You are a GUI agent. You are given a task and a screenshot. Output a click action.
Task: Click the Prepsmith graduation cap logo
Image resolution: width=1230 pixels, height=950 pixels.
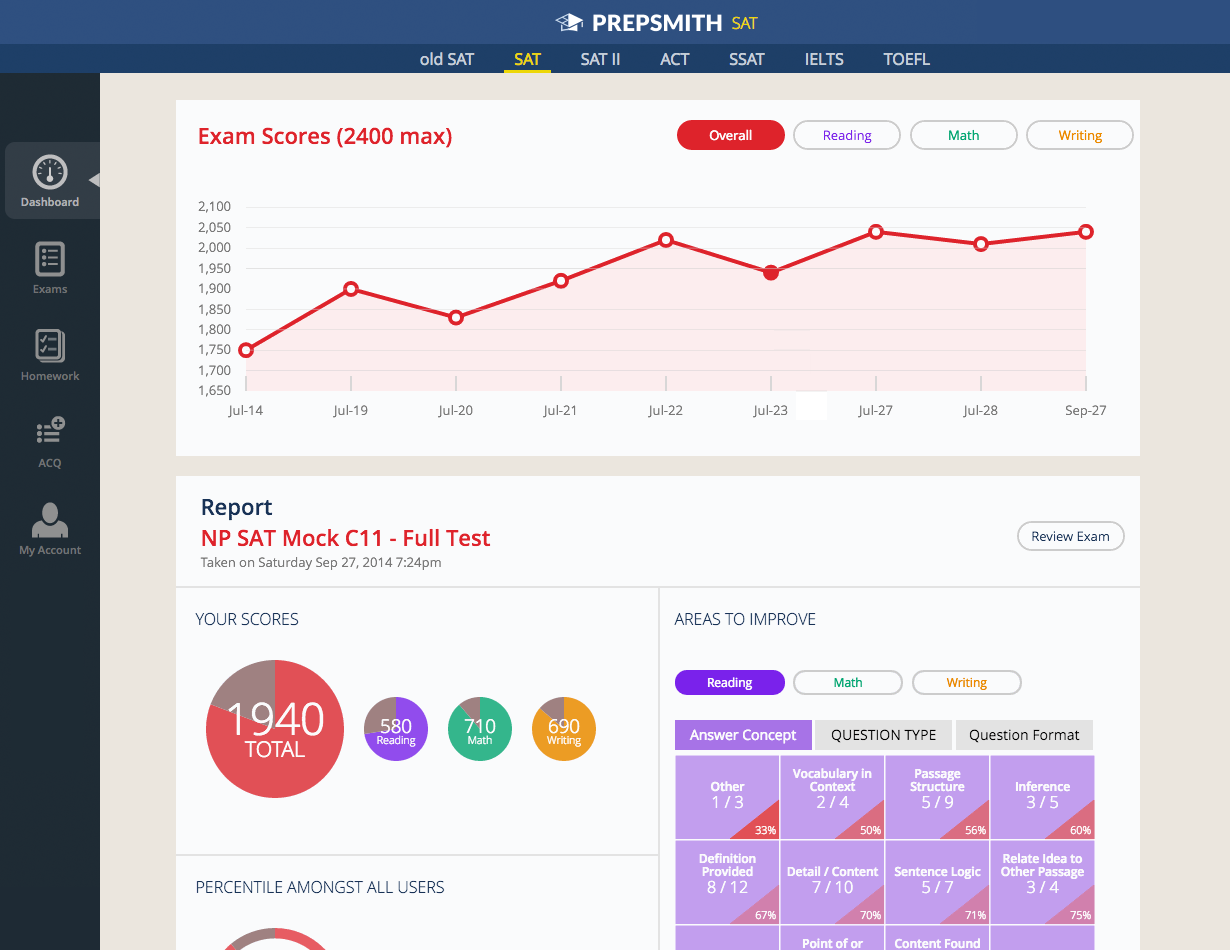(570, 22)
